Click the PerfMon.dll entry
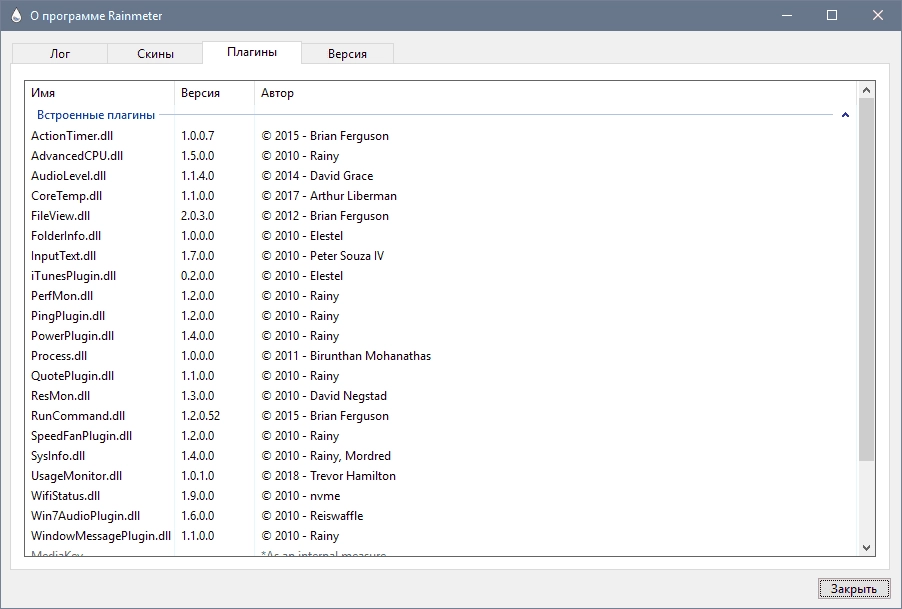The width and height of the screenshot is (902, 609). point(62,296)
